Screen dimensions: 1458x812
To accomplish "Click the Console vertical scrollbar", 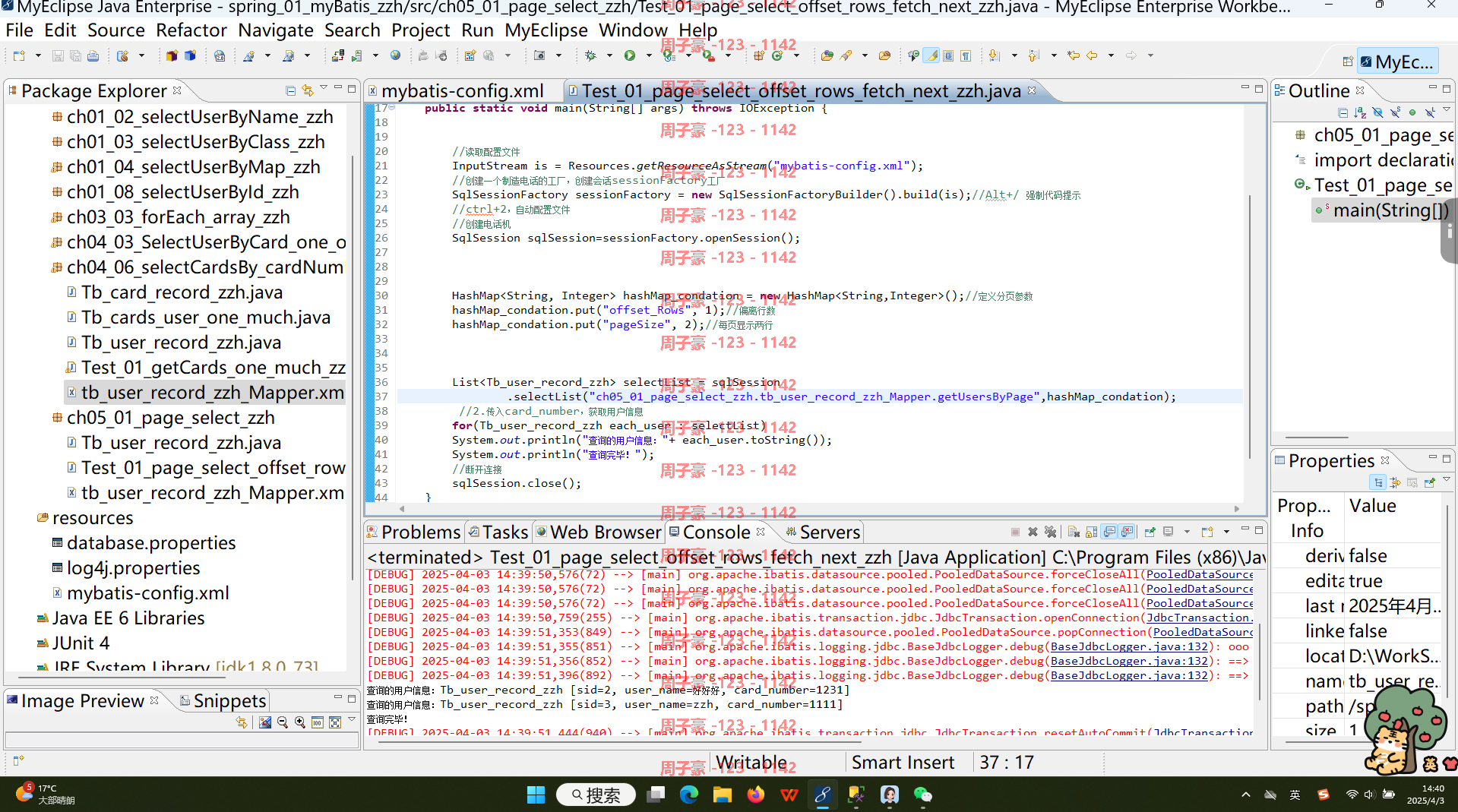I will [1259, 661].
